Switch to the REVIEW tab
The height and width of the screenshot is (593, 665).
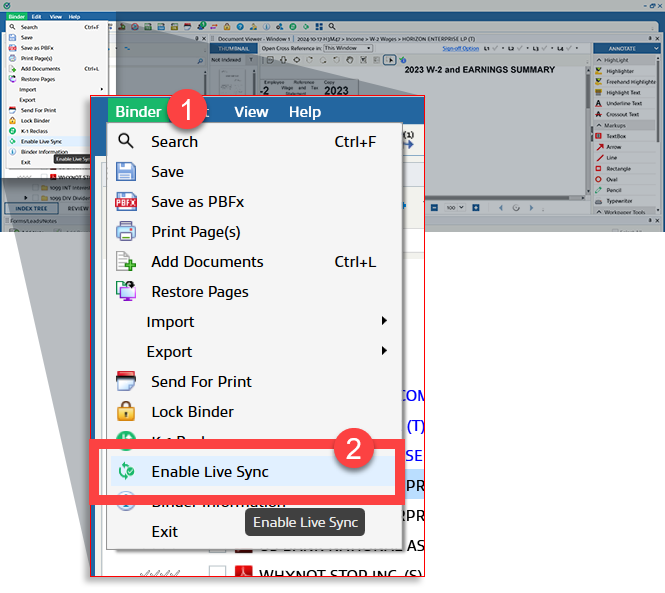[78, 208]
